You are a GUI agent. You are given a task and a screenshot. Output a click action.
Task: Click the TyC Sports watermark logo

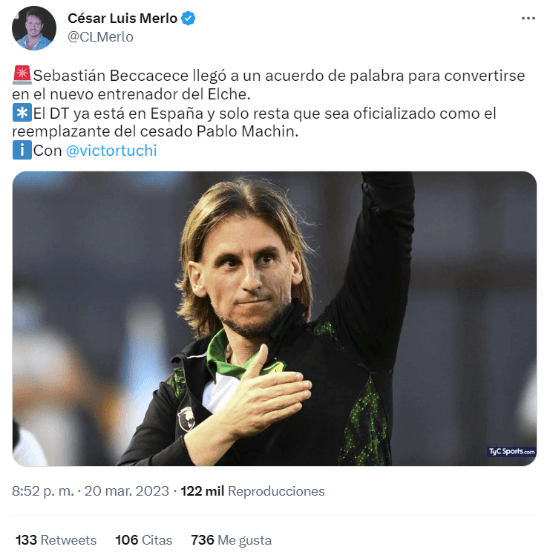click(511, 451)
